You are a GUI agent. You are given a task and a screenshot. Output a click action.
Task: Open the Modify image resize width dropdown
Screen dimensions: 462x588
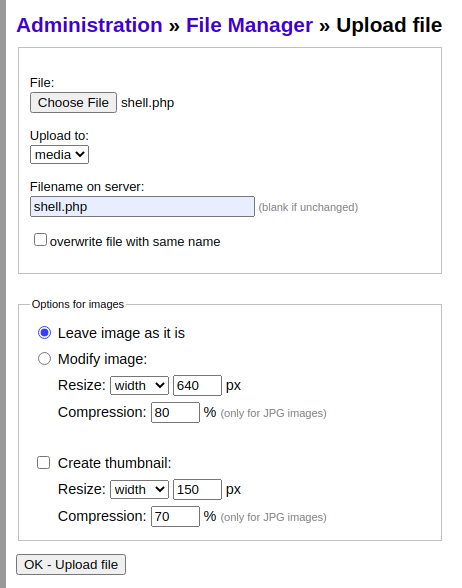140,386
